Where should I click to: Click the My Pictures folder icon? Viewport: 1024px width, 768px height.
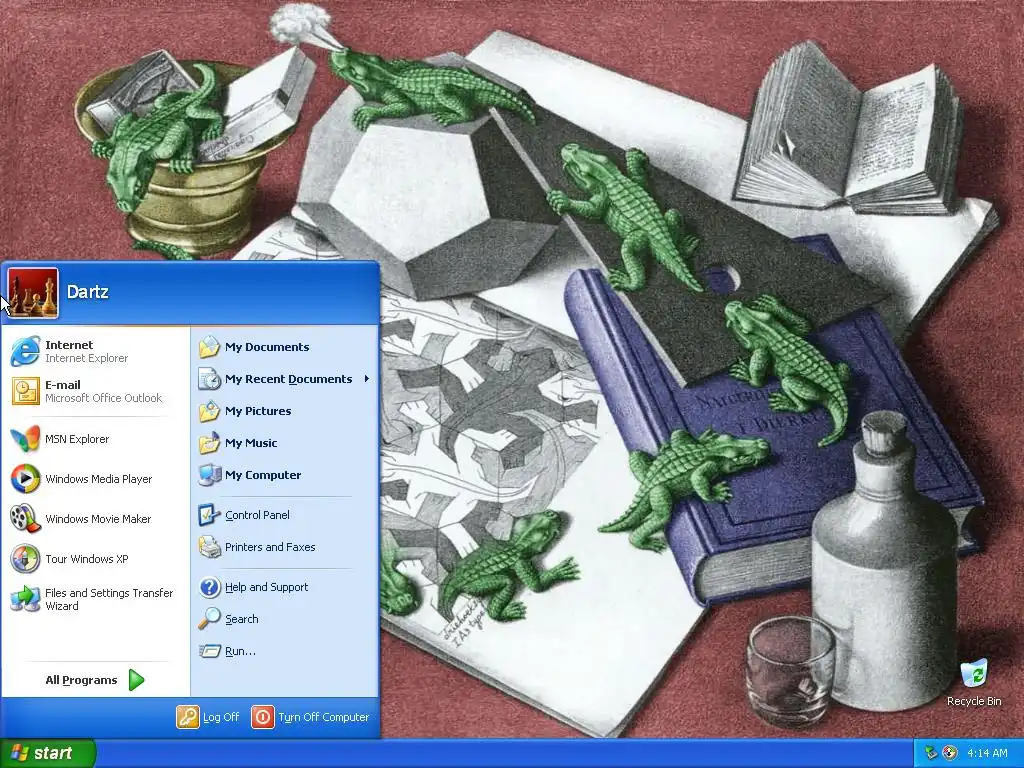[x=210, y=411]
